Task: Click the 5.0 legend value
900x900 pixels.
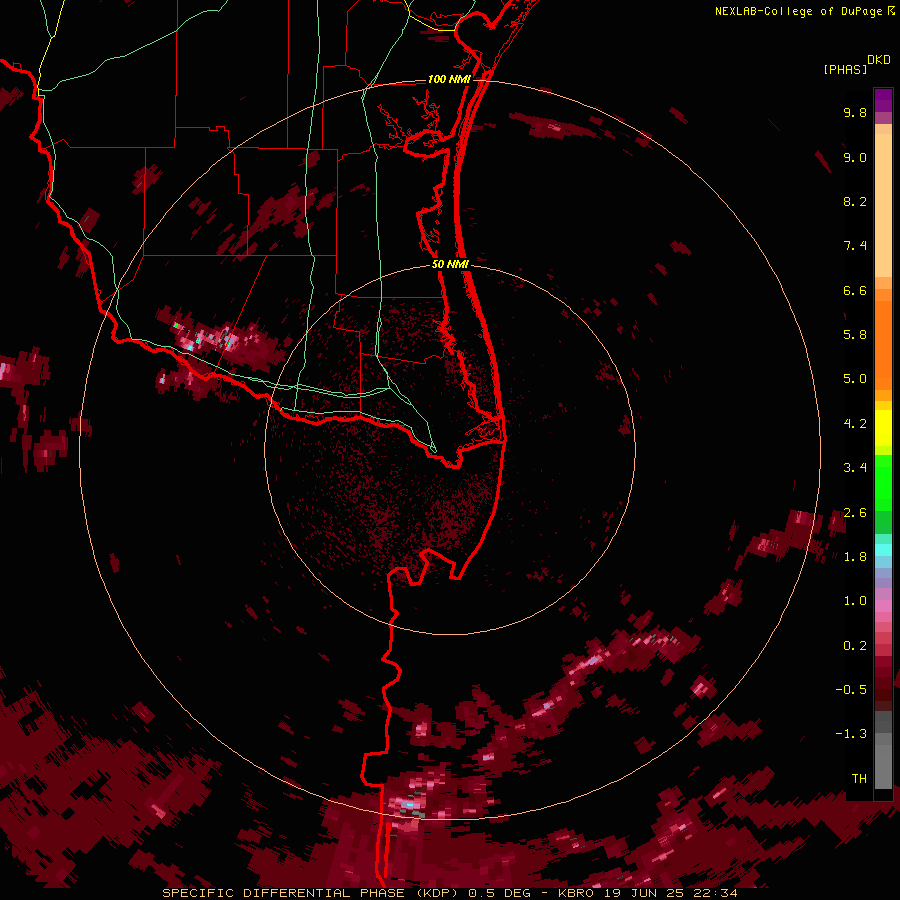Action: point(855,379)
